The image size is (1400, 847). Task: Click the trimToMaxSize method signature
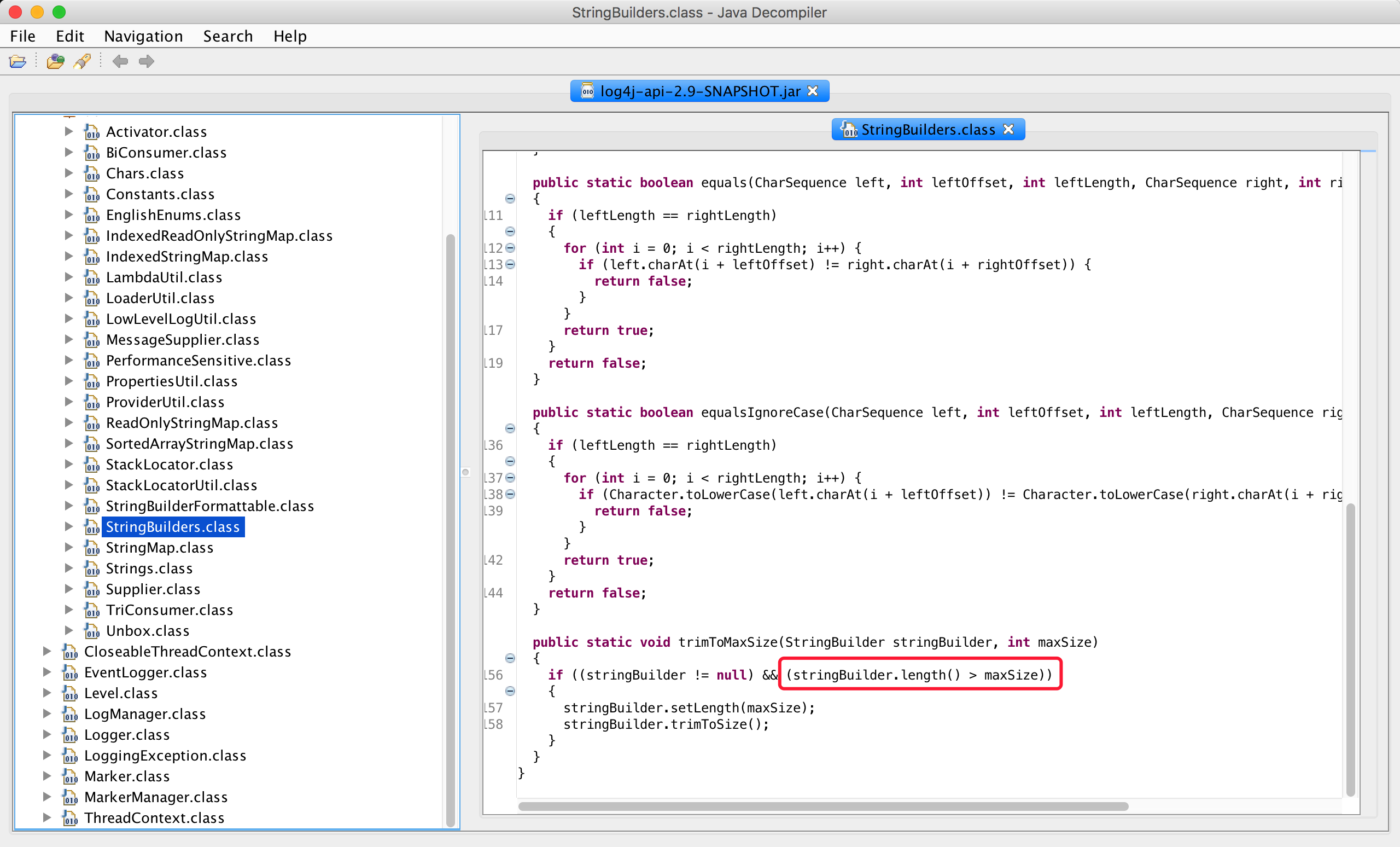815,642
